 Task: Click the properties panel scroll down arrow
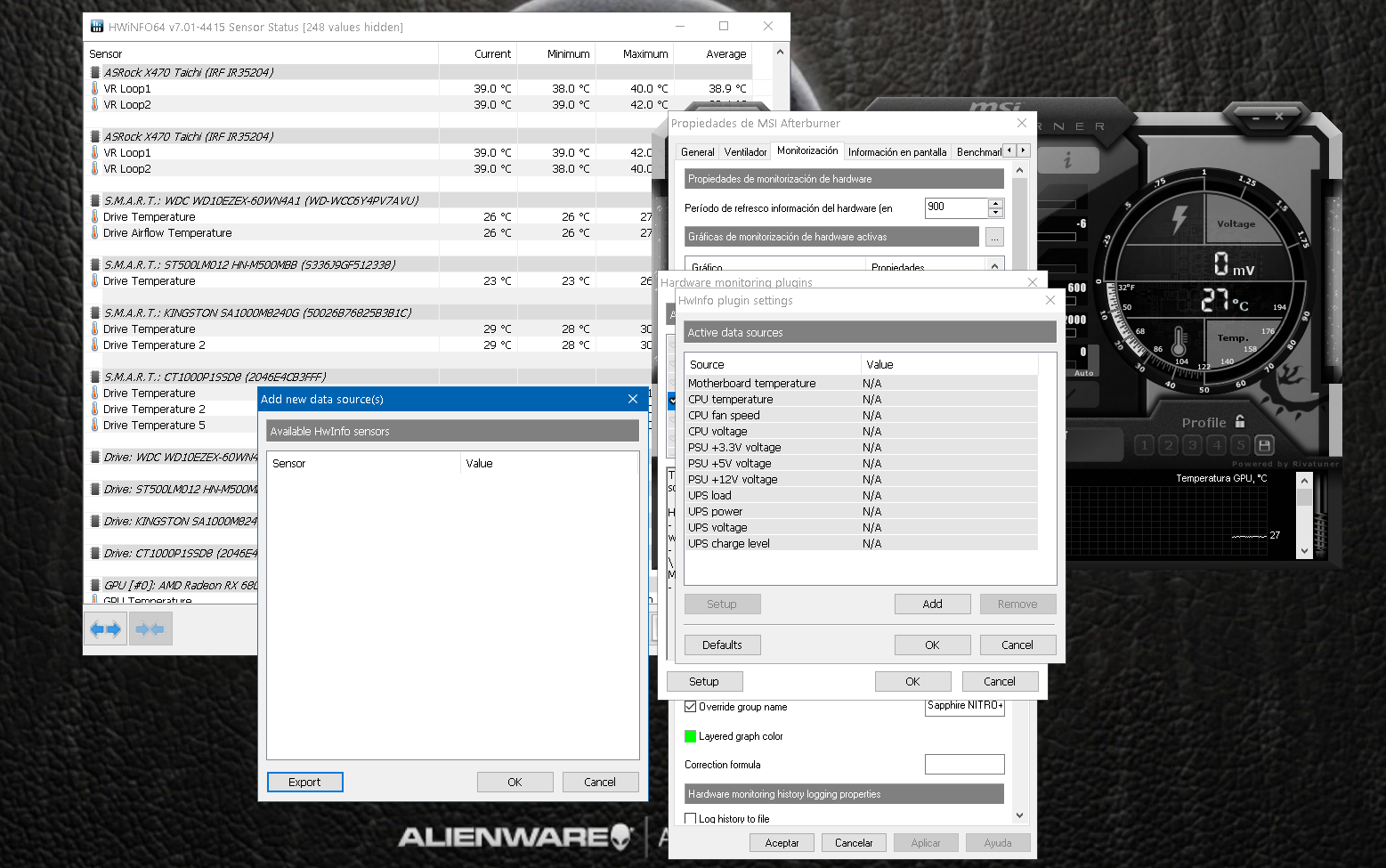1020,815
